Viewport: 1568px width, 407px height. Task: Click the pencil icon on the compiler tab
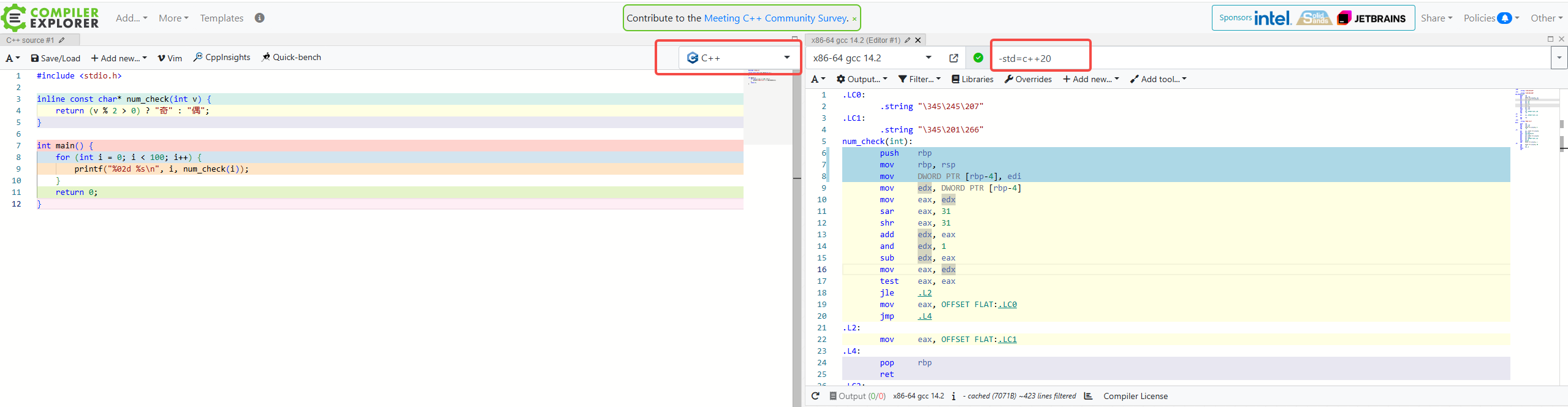907,40
